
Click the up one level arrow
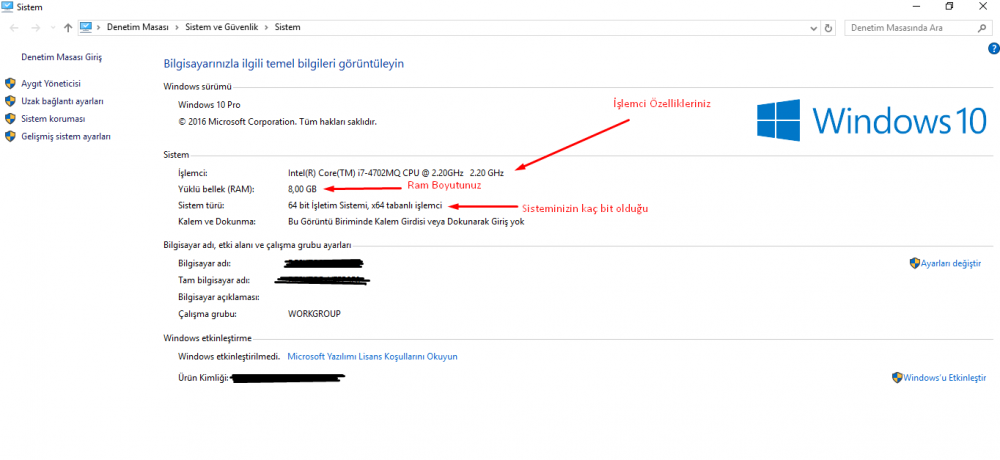(67, 27)
